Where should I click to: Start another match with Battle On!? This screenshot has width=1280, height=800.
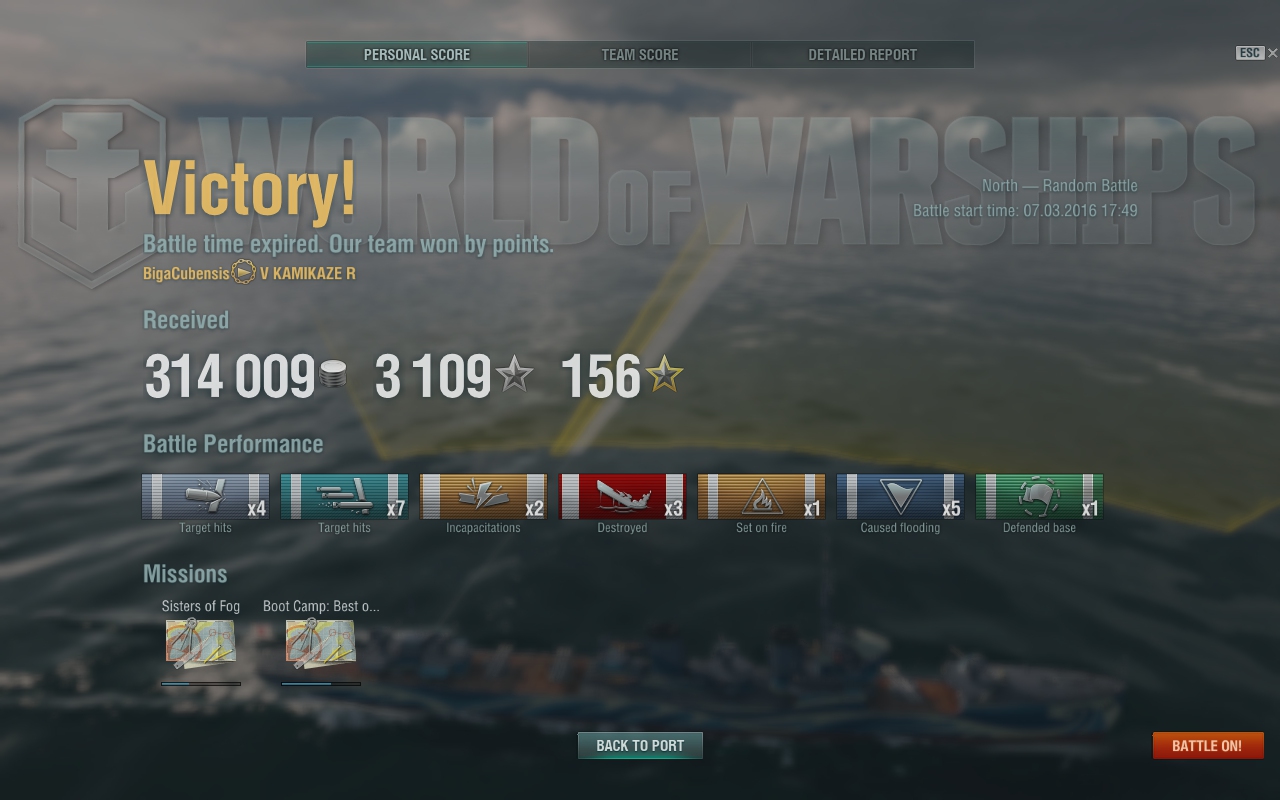click(x=1207, y=746)
